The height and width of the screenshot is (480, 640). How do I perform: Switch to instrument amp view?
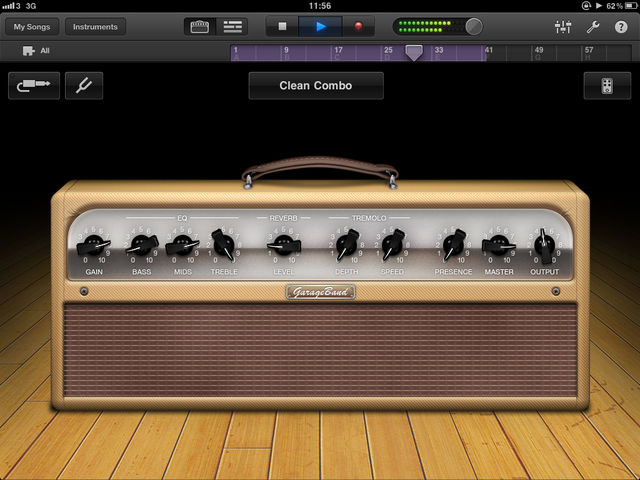click(x=200, y=27)
